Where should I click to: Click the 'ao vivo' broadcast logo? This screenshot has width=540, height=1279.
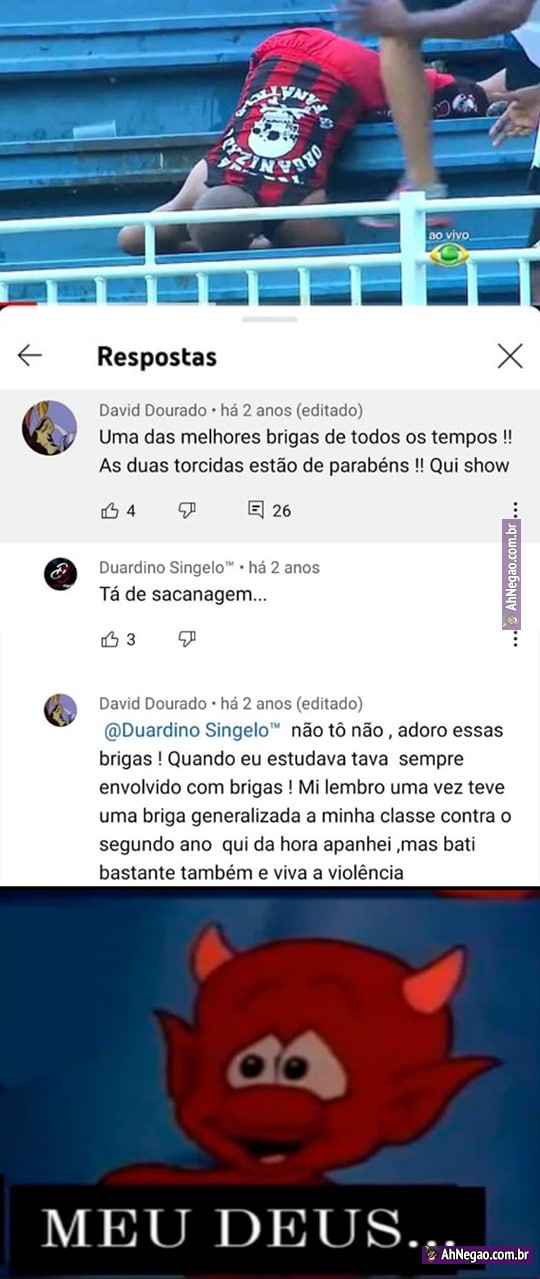pyautogui.click(x=449, y=249)
